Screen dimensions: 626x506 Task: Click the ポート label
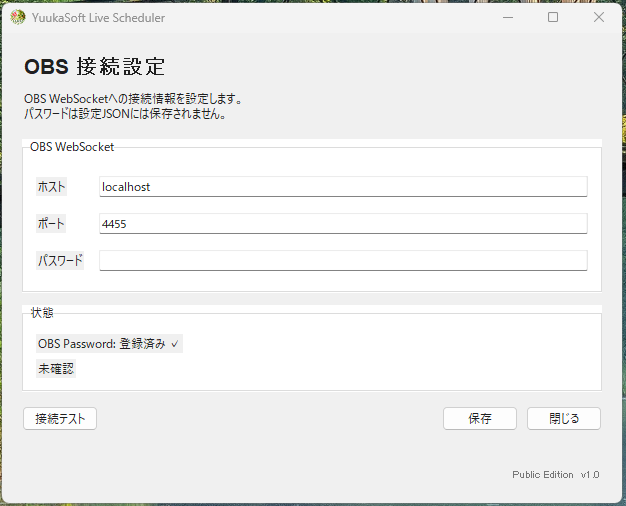[x=51, y=224]
